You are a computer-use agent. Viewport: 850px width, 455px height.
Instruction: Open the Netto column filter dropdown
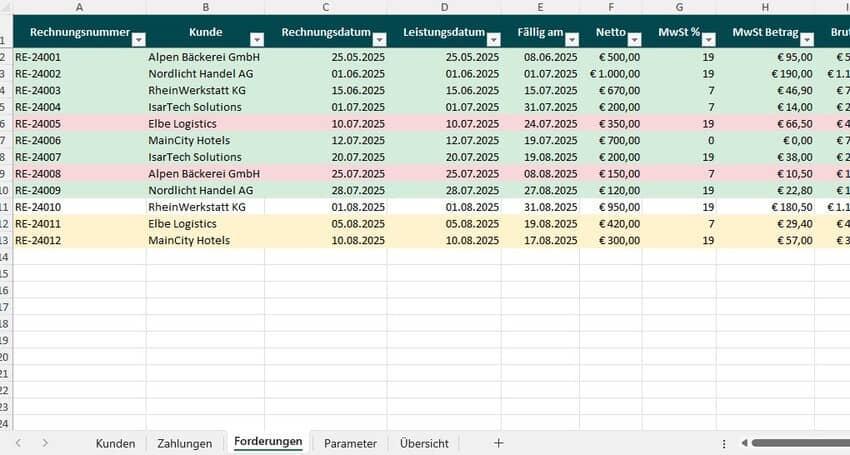point(634,39)
